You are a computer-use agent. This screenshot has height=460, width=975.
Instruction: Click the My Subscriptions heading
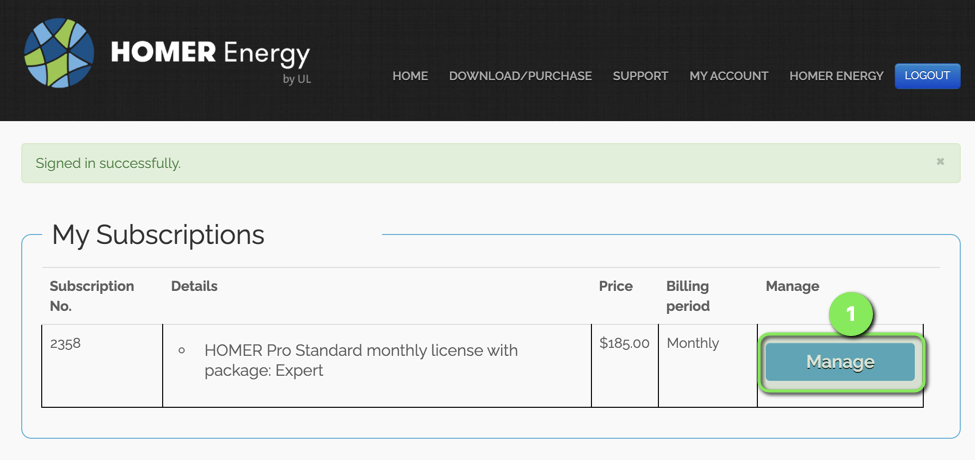tap(158, 235)
